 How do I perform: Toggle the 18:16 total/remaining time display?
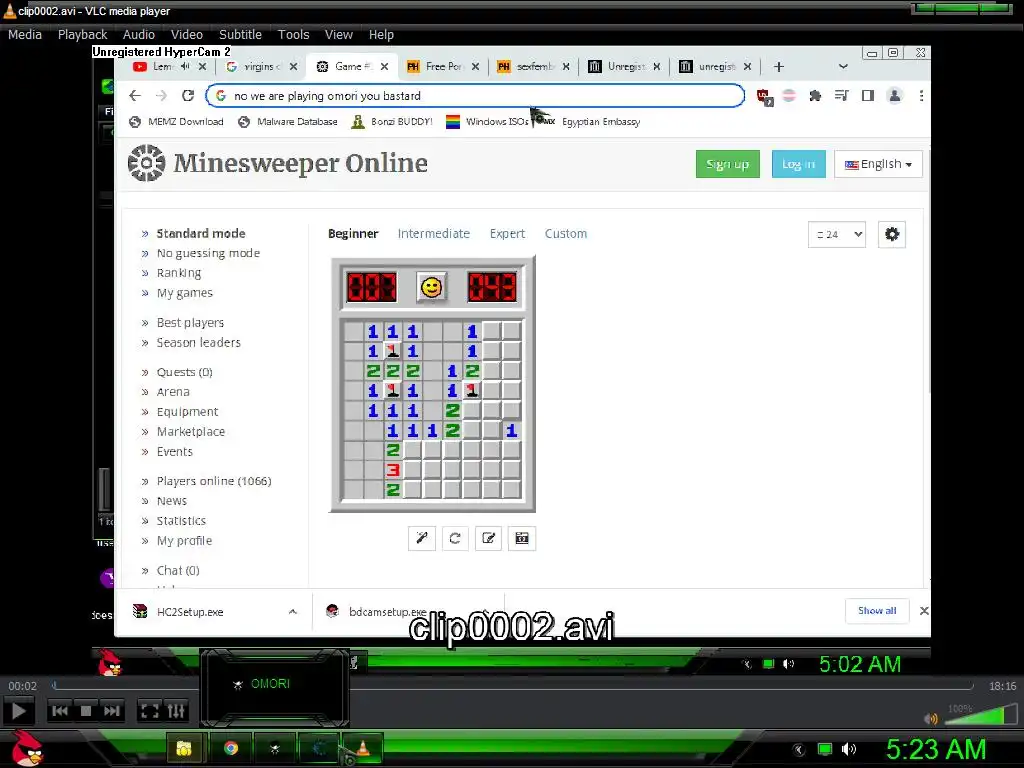point(1002,686)
